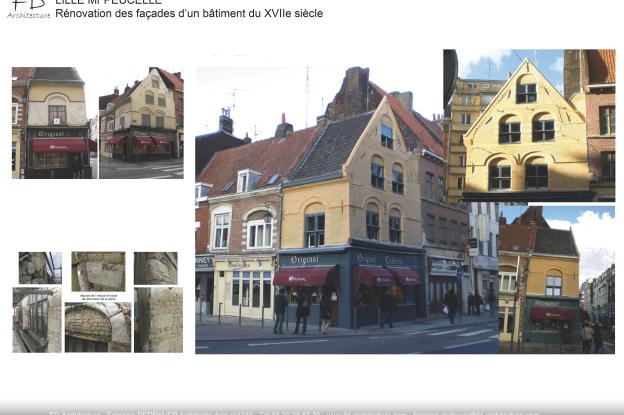Image resolution: width=624 pixels, height=415 pixels.
Task: Open the stone block detail photo above the caption
Action: coord(98,271)
